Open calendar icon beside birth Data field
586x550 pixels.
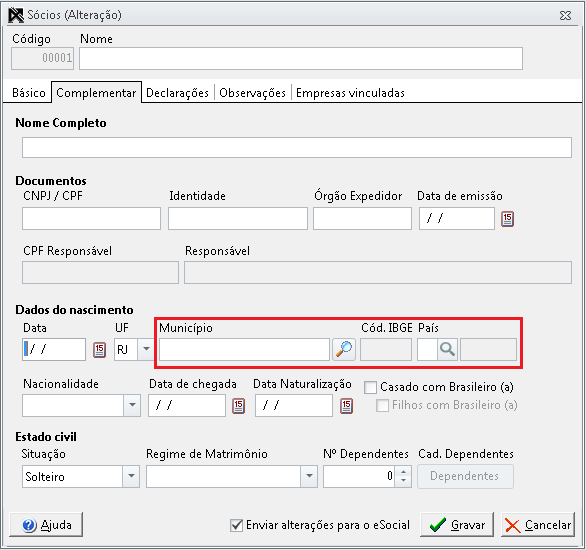point(99,350)
